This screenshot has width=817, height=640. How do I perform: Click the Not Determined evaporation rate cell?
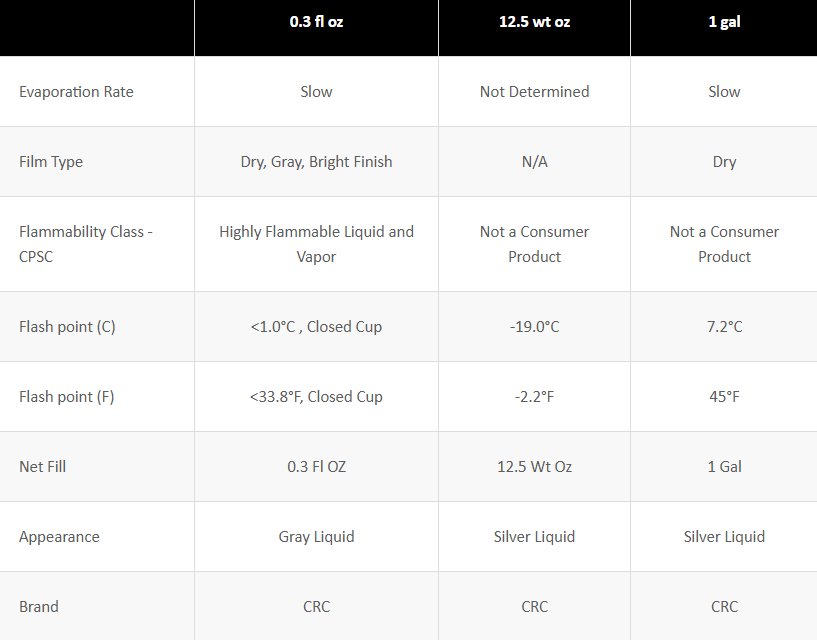pos(534,92)
